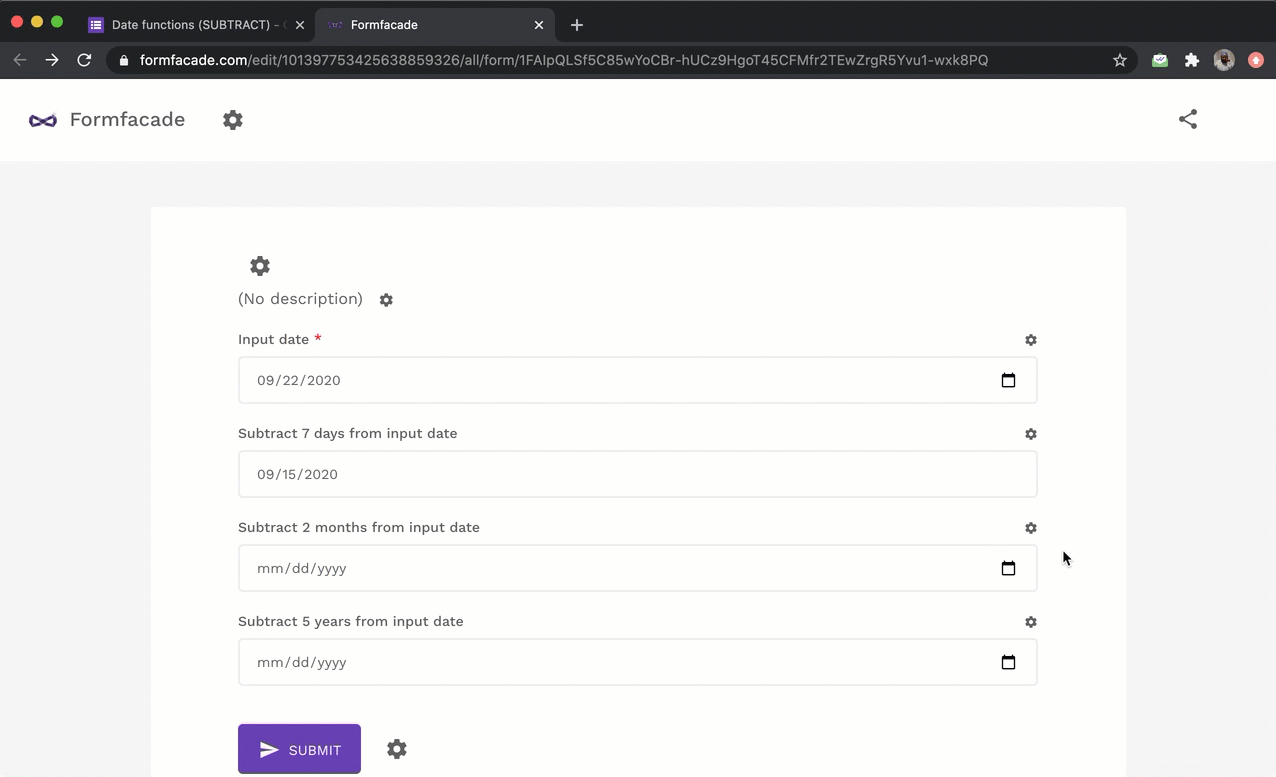The height and width of the screenshot is (777, 1276).
Task: Click the Subtract 7 days date field
Action: click(x=637, y=474)
